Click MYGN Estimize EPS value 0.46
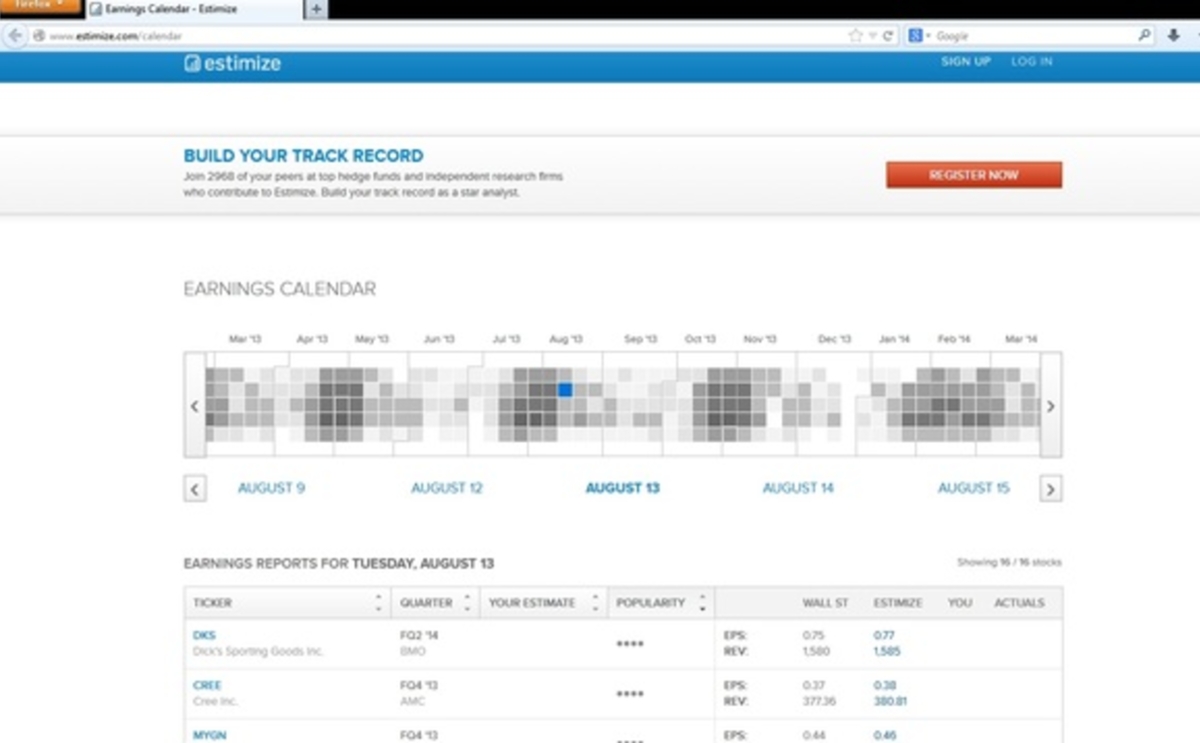Viewport: 1200px width, 743px height. pos(883,735)
